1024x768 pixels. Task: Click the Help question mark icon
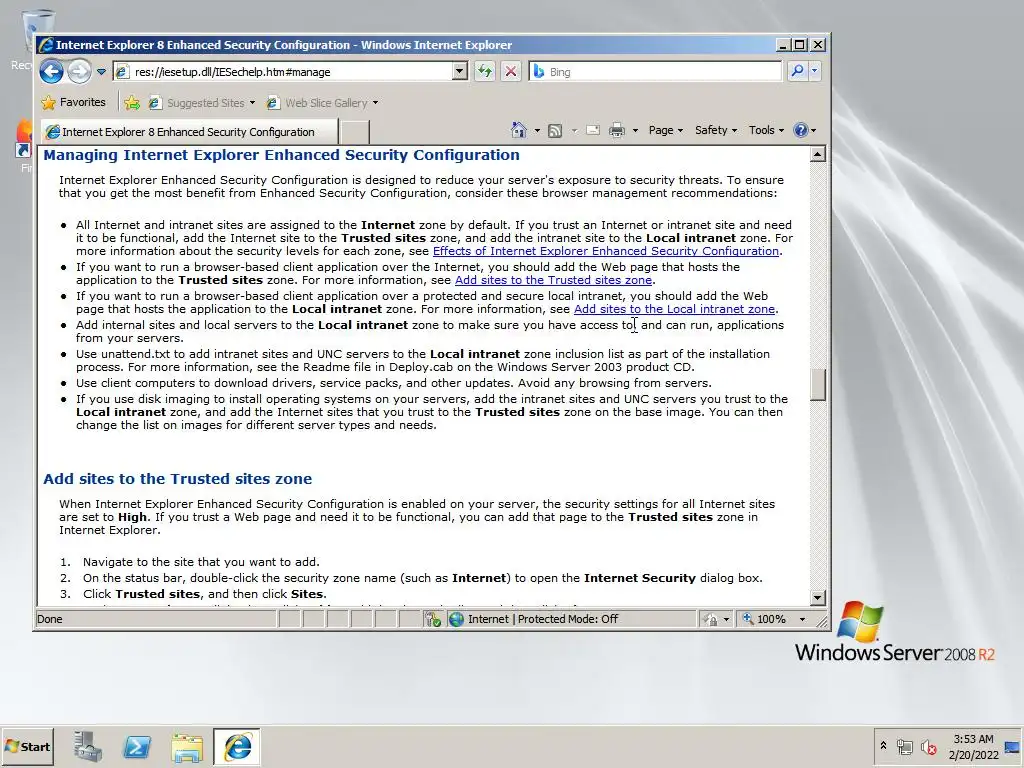click(801, 130)
